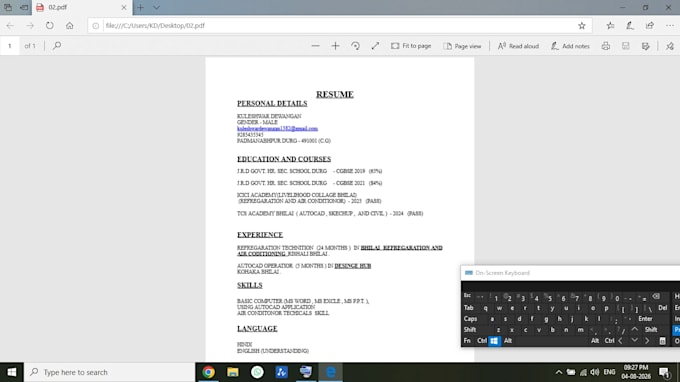Toggle Caps key on On-Screen Keyboard
This screenshot has height=382, width=680.
pos(470,319)
